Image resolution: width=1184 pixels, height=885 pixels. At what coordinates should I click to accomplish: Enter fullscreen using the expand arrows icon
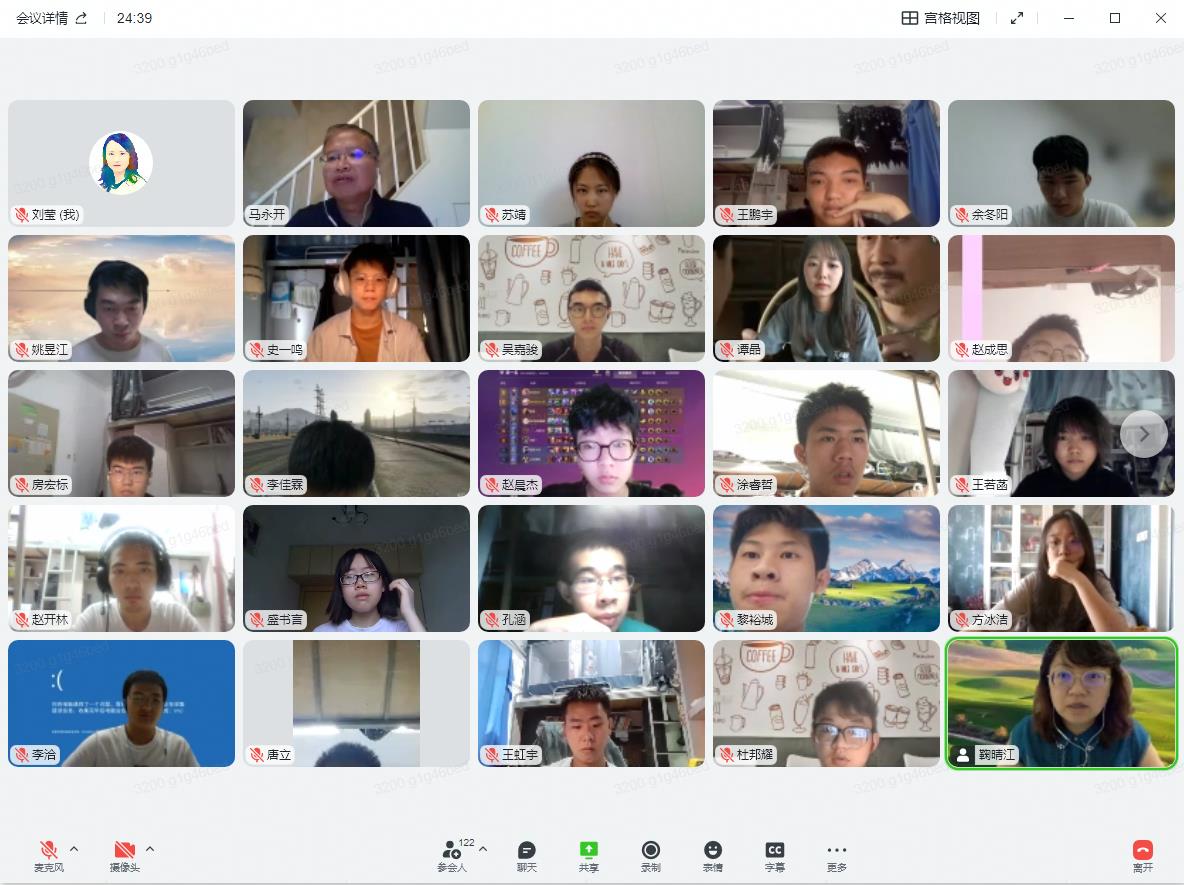pos(1017,18)
